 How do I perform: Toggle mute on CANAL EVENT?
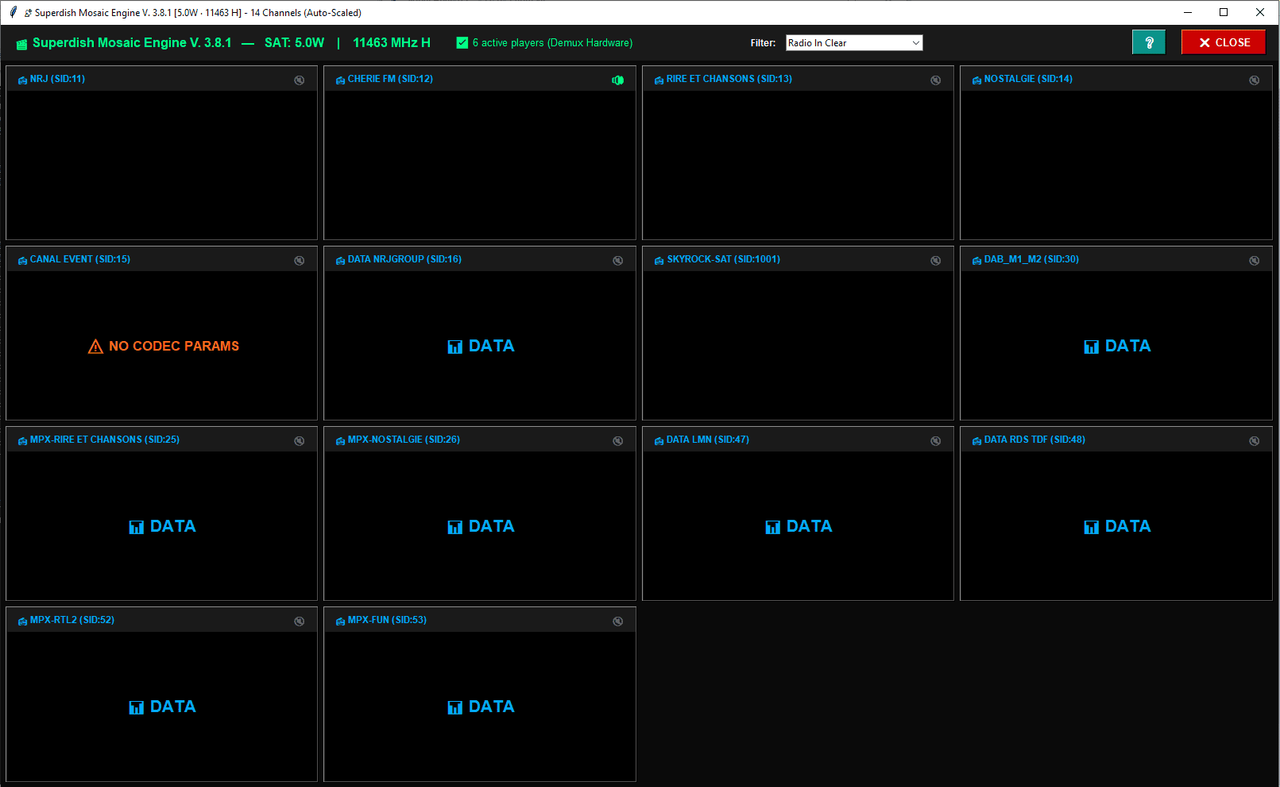(299, 260)
